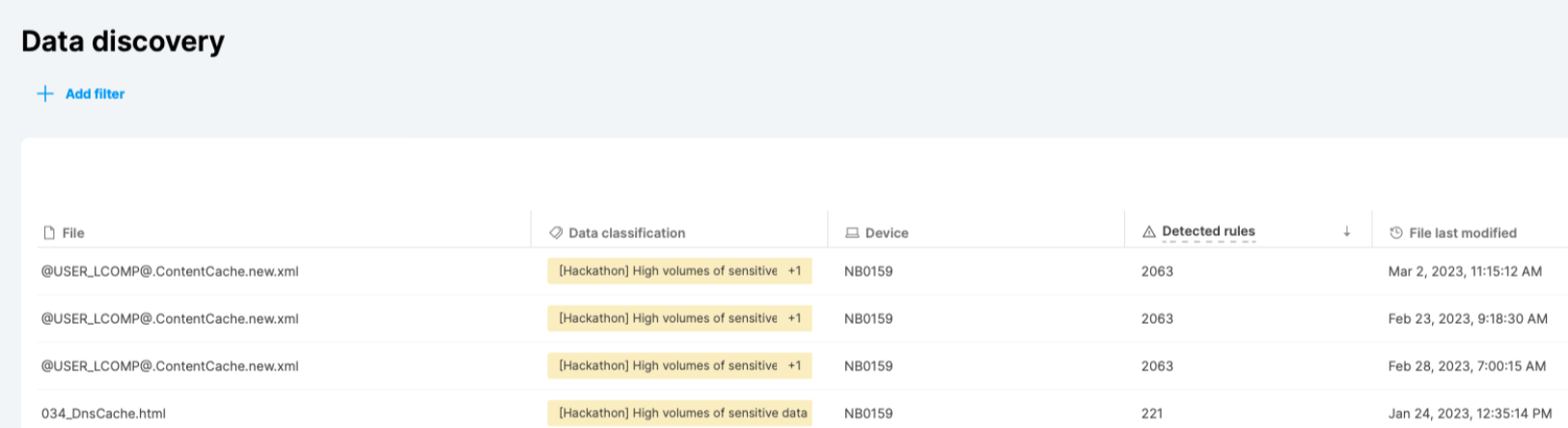
Task: Click the clock icon in File last modified header
Action: click(1396, 233)
